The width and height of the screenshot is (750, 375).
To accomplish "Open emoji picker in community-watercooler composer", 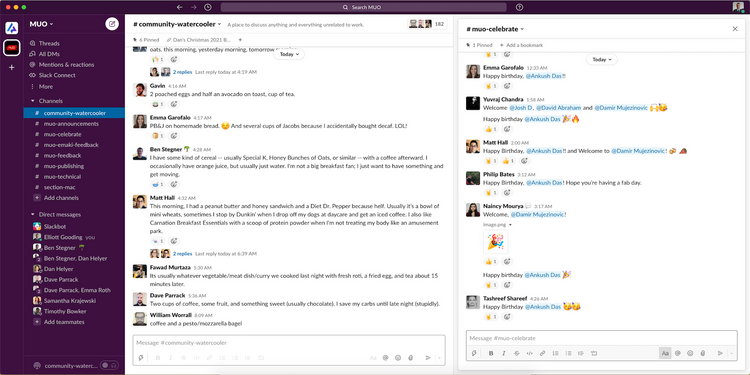I will point(398,358).
